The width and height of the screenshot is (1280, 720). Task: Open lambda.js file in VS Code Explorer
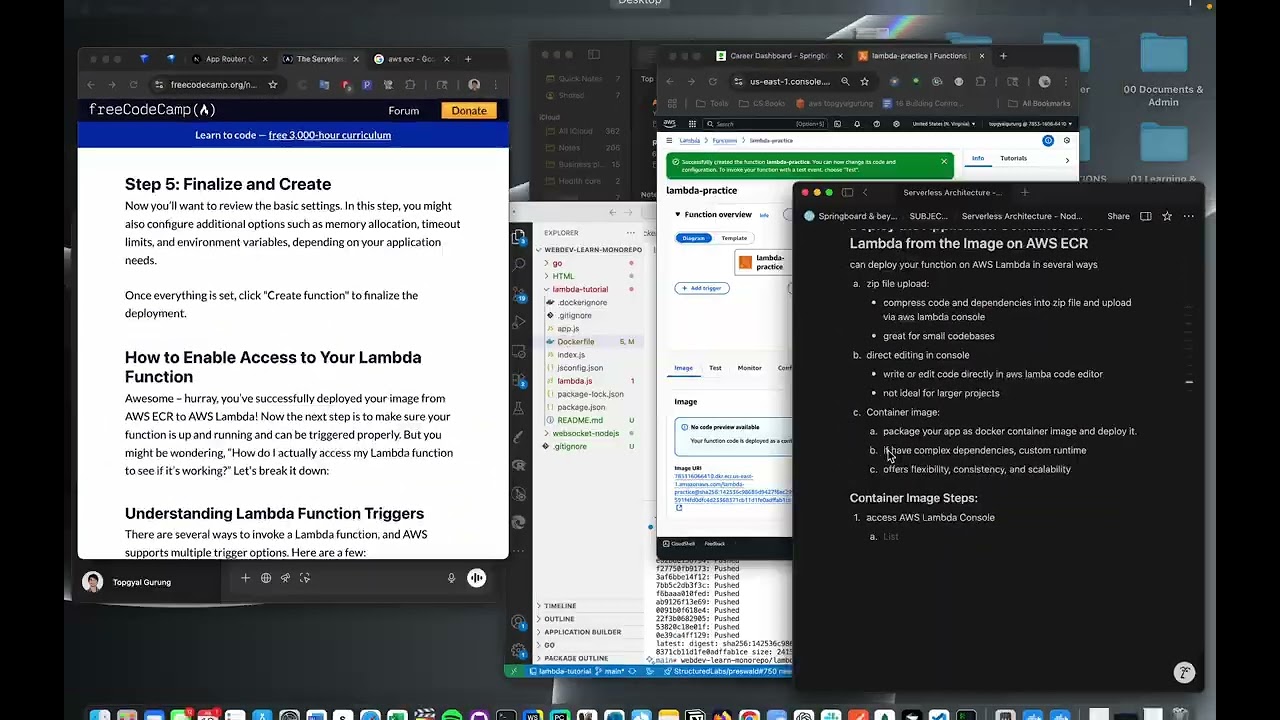click(574, 381)
